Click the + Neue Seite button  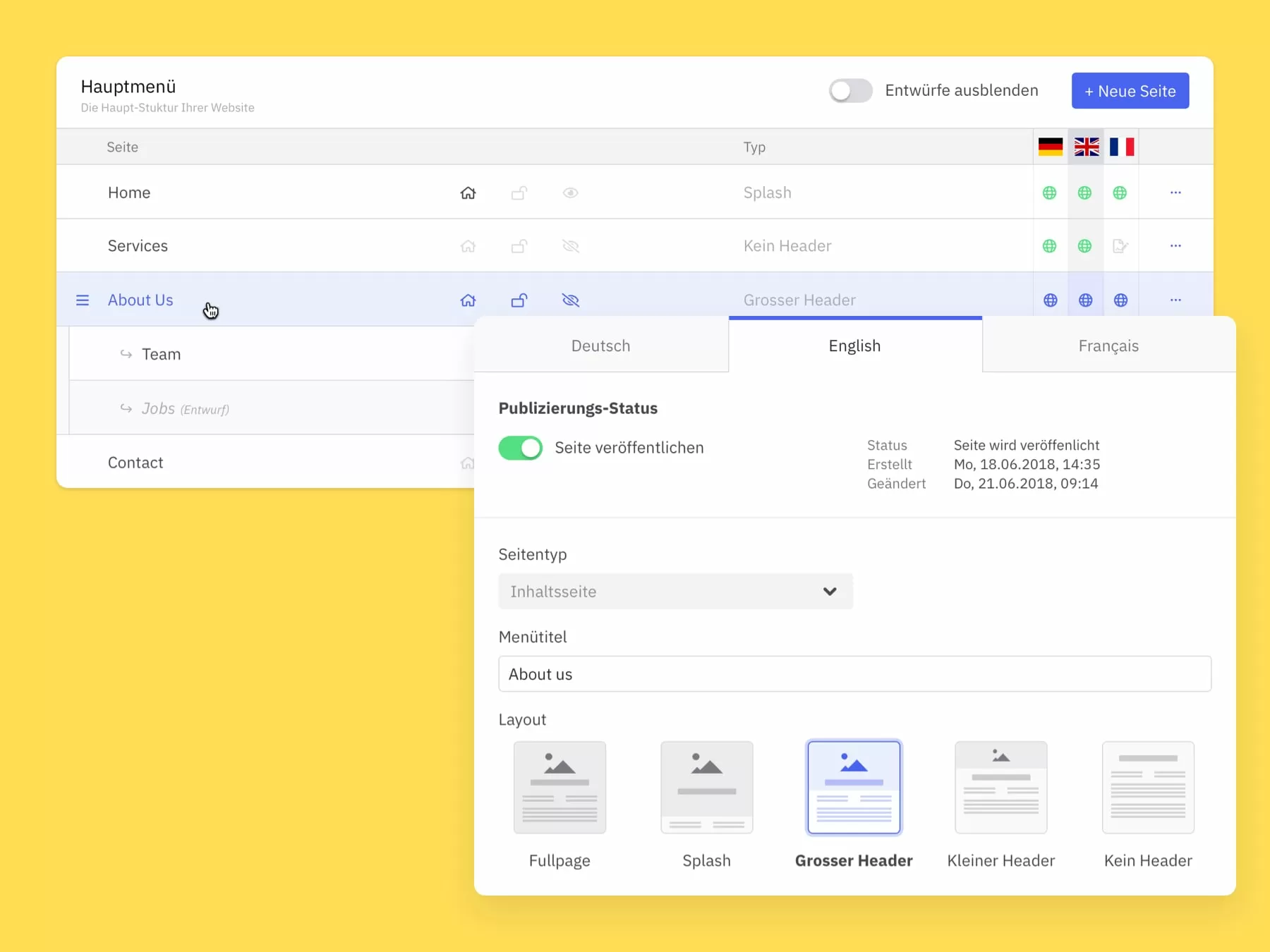point(1130,91)
